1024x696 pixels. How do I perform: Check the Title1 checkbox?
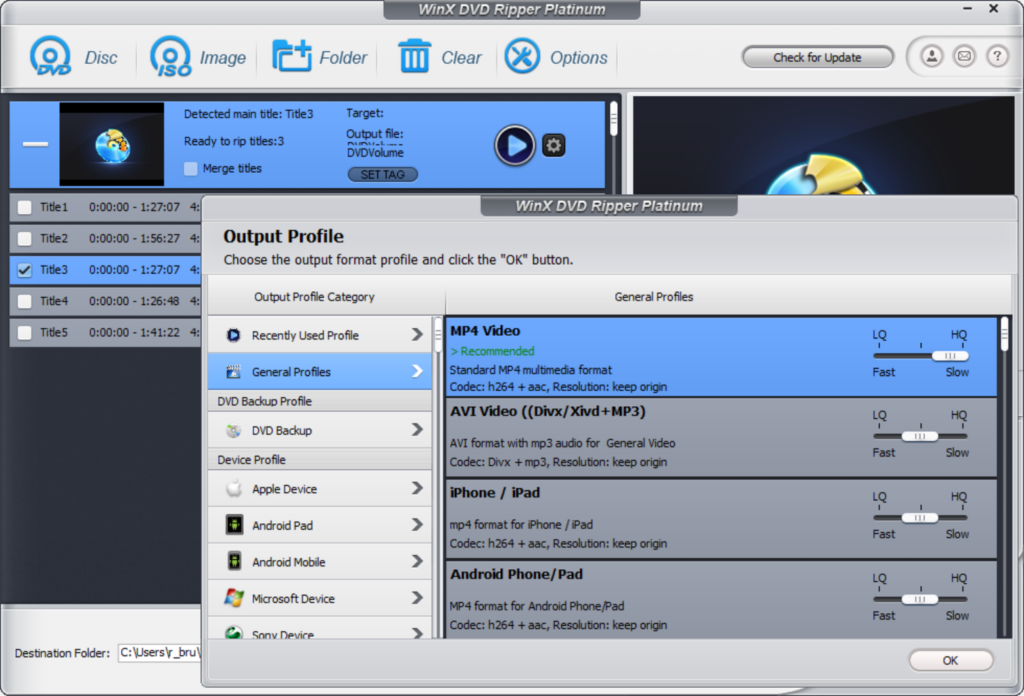(x=25, y=208)
